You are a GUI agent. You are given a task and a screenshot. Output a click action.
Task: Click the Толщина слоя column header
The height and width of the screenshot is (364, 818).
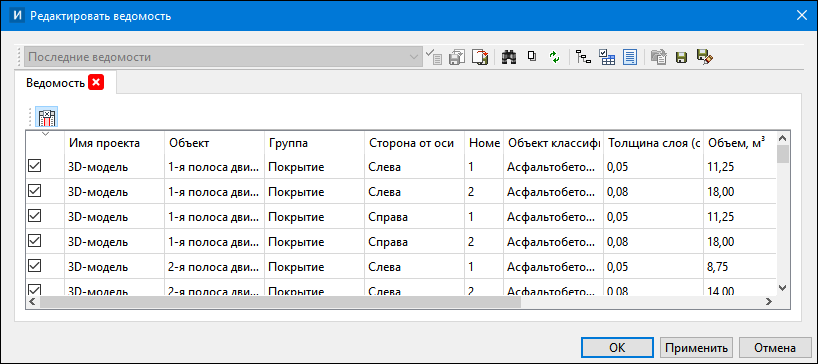coord(653,143)
